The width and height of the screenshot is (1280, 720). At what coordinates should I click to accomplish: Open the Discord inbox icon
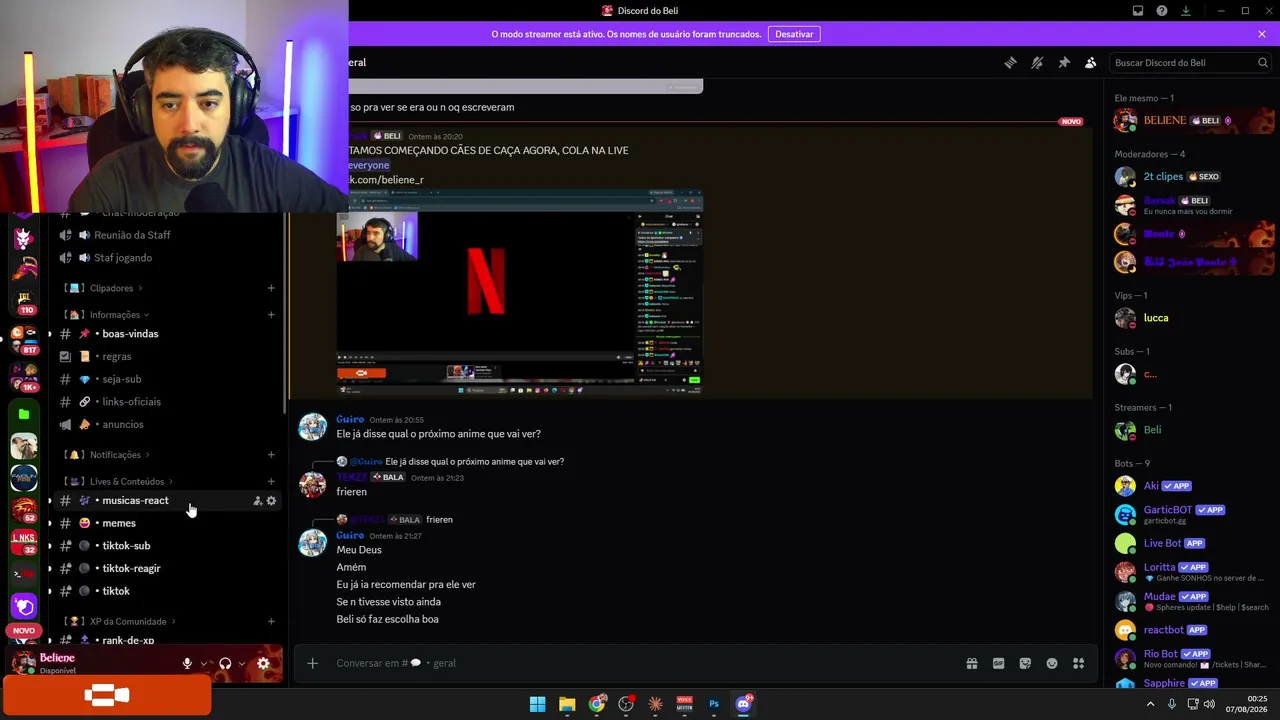tap(1138, 11)
